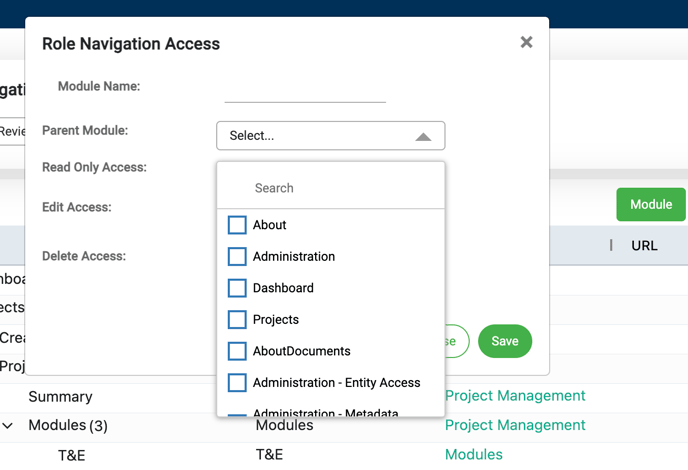Open the Modules link in T&E row
Image resolution: width=688 pixels, height=470 pixels.
pyautogui.click(x=473, y=454)
